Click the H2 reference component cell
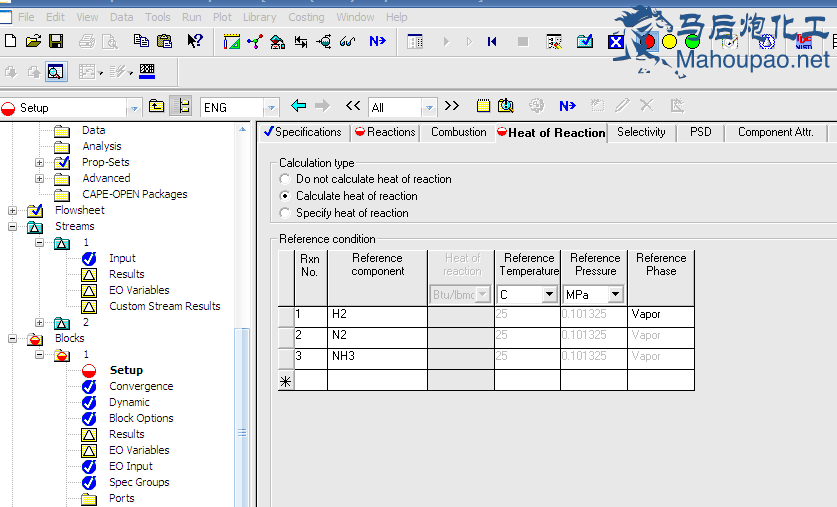The width and height of the screenshot is (837, 507). click(x=377, y=316)
